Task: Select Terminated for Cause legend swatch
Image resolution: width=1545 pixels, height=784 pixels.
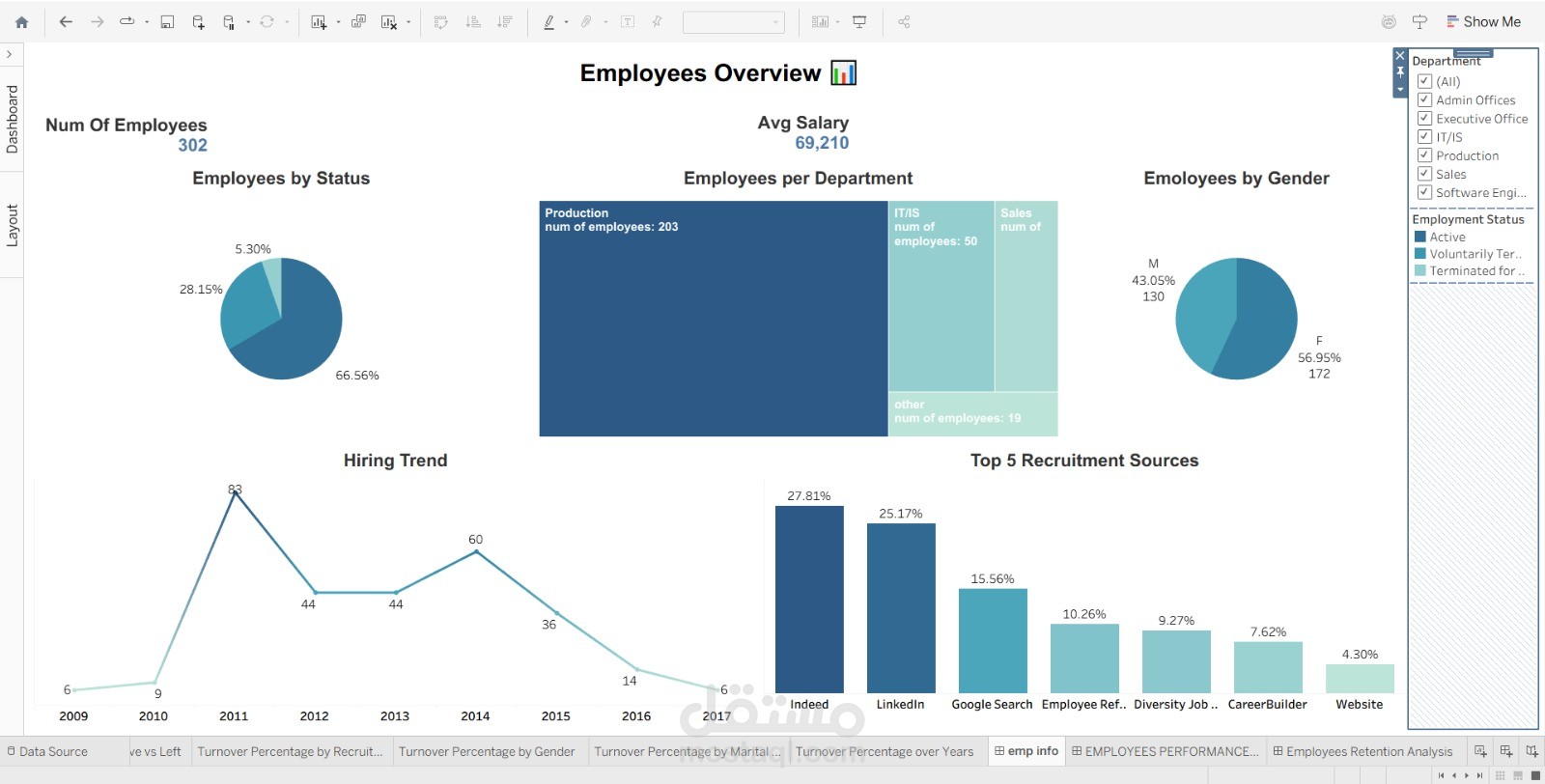Action: [x=1420, y=270]
